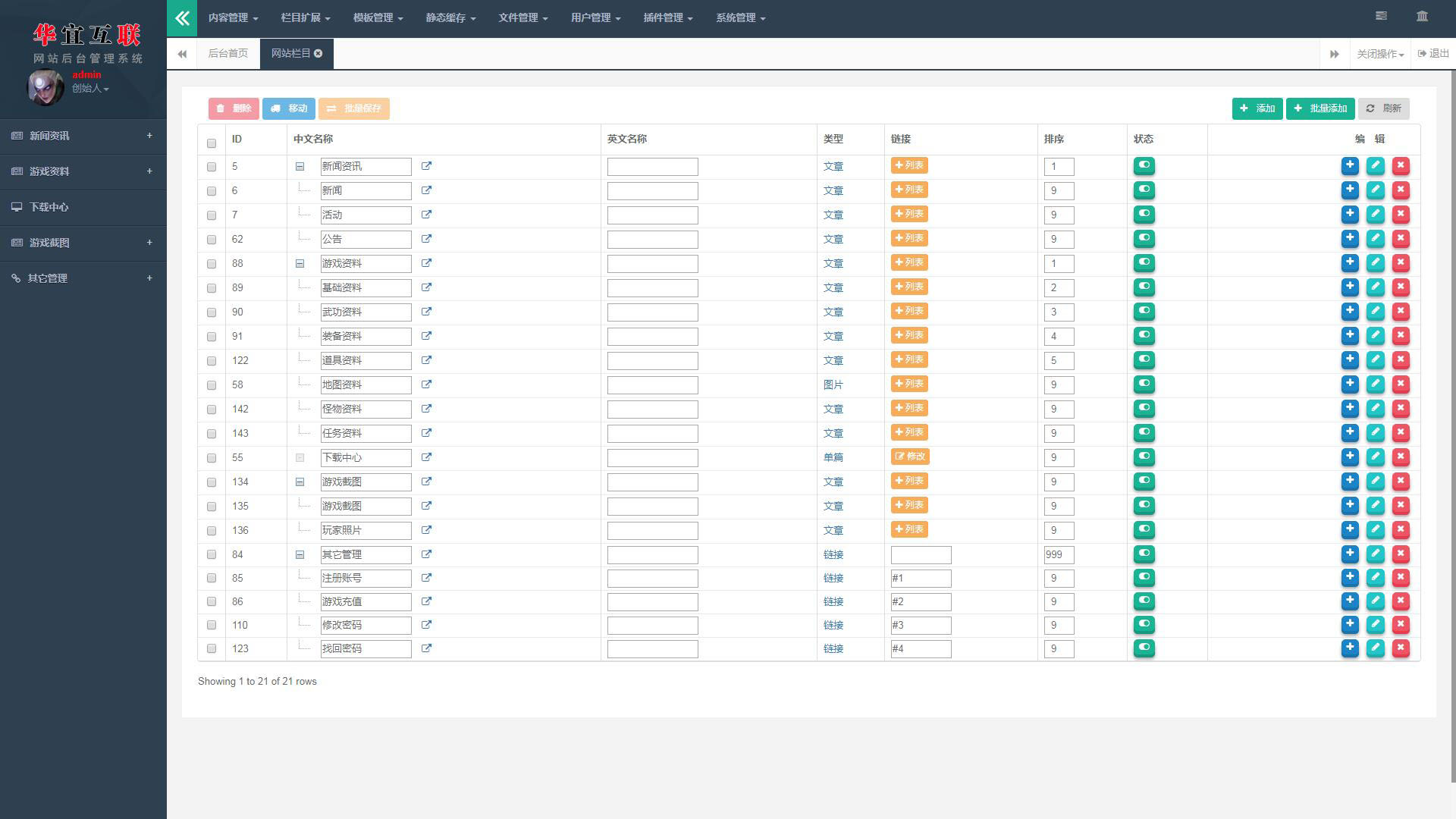Image resolution: width=1456 pixels, height=819 pixels.
Task: Check the box for ID 122 道具资料
Action: 212,361
